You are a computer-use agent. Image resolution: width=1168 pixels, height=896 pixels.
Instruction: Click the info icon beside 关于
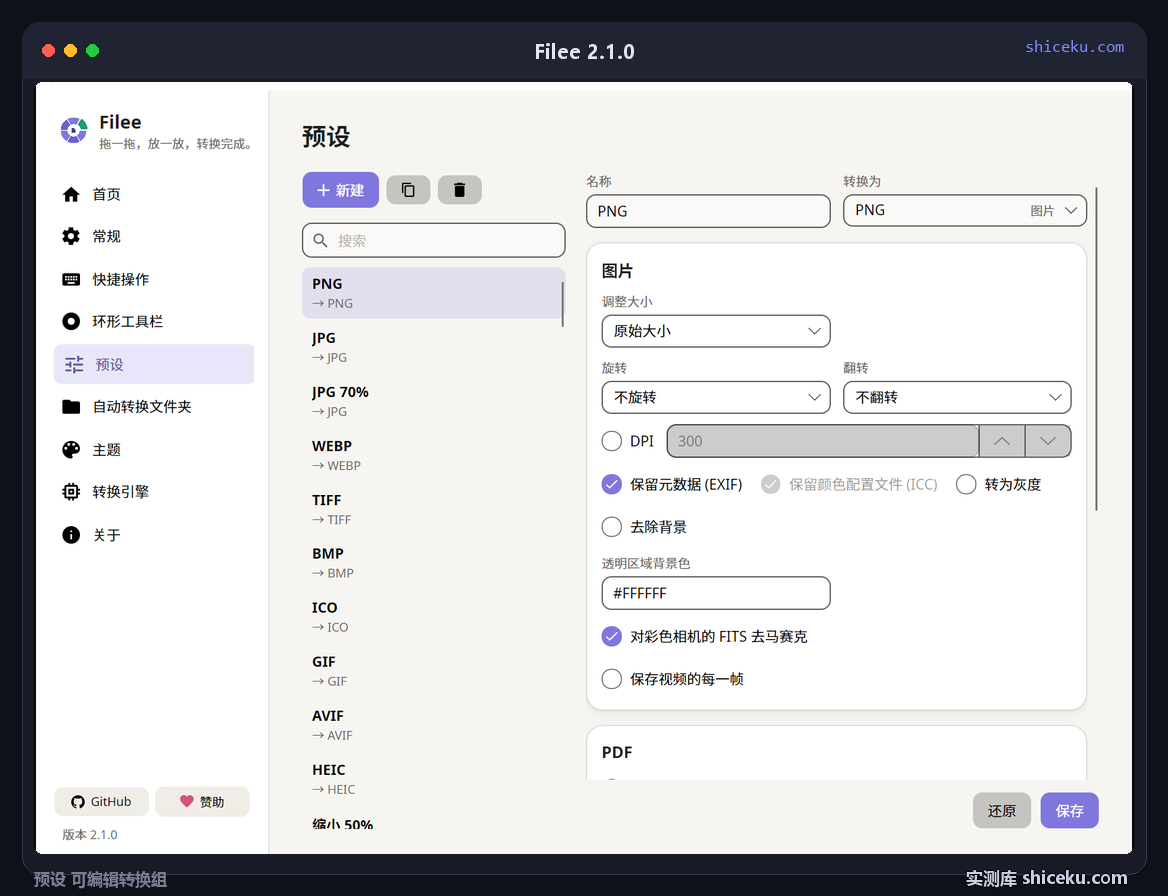[x=71, y=535]
